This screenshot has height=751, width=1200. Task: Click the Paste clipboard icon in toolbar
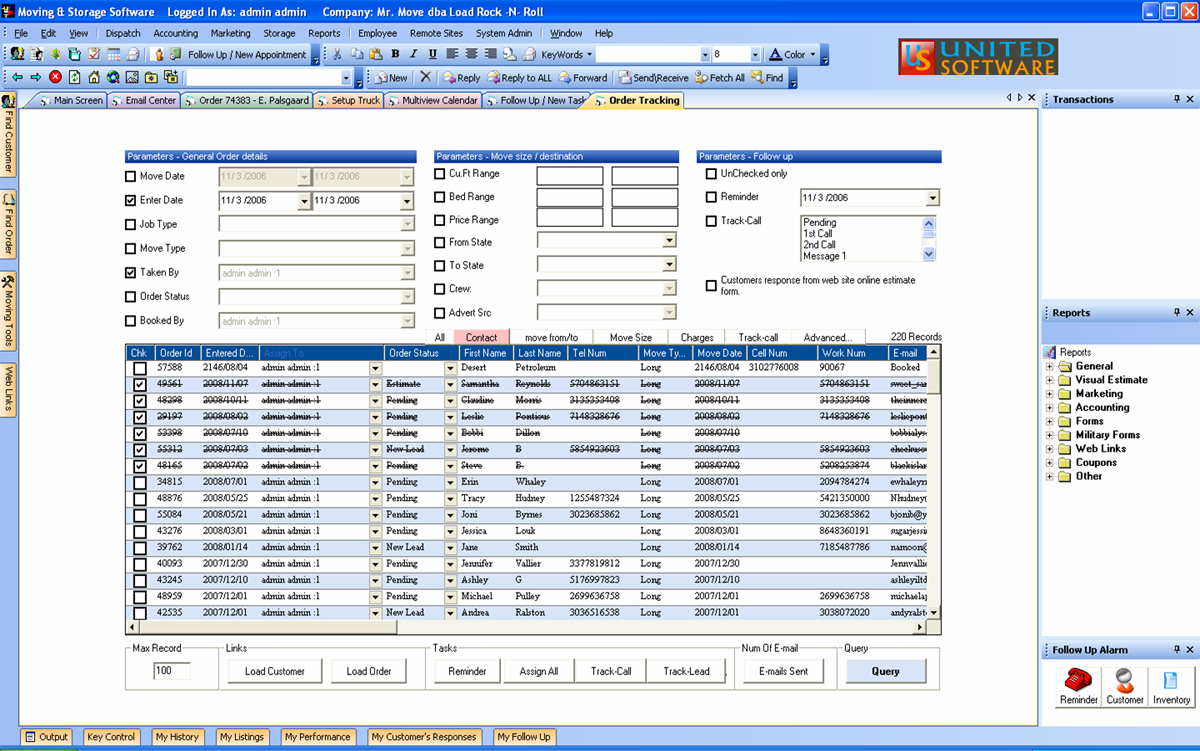375,55
